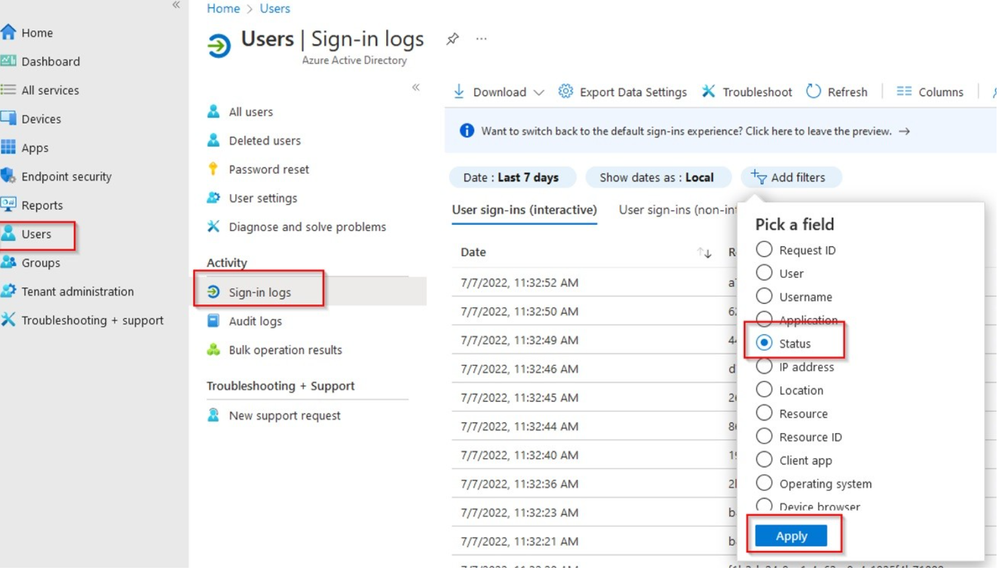
Task: Open the Show dates as Local filter
Action: click(x=657, y=177)
